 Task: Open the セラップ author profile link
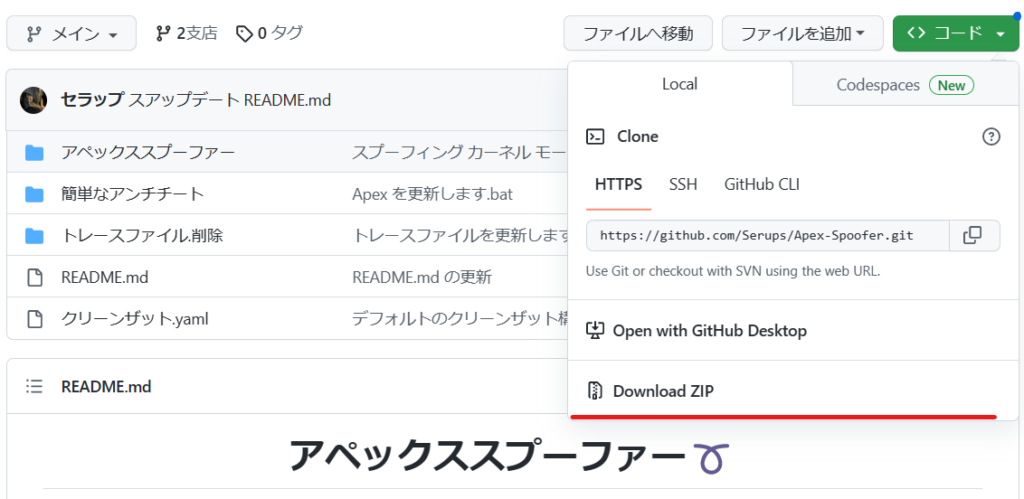point(91,100)
